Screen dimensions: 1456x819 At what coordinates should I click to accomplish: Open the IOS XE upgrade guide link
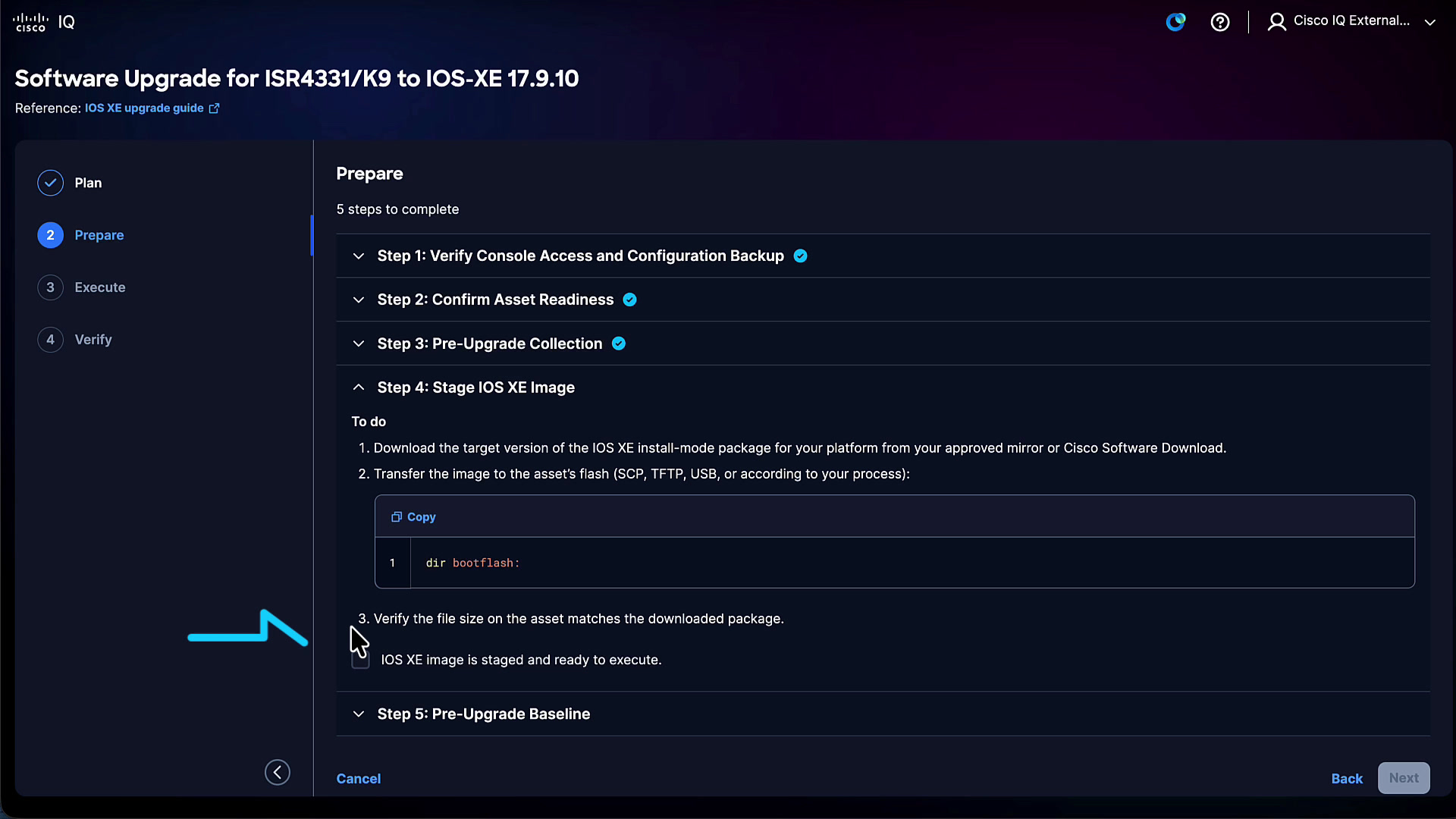[x=144, y=108]
